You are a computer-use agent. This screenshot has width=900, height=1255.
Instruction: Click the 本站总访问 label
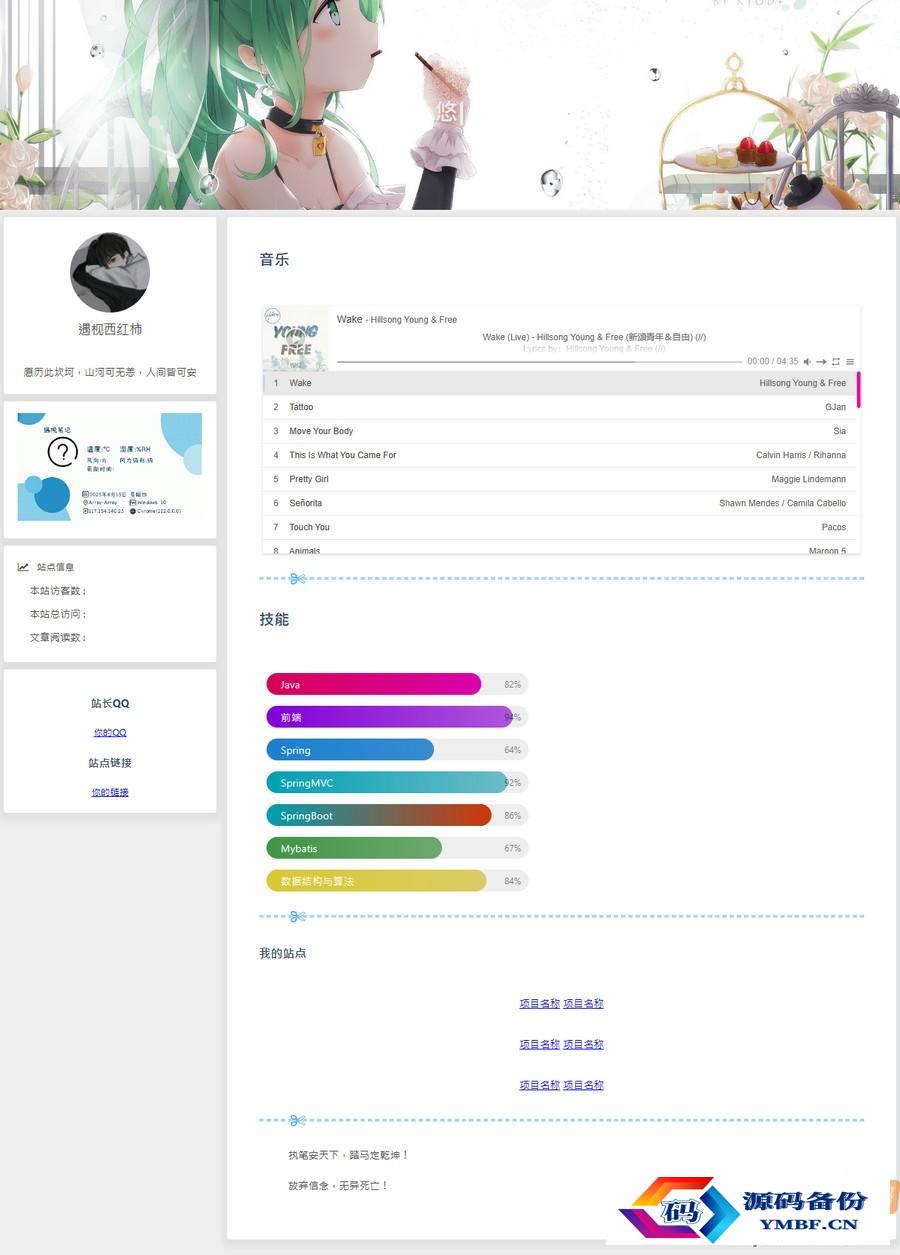coord(58,614)
